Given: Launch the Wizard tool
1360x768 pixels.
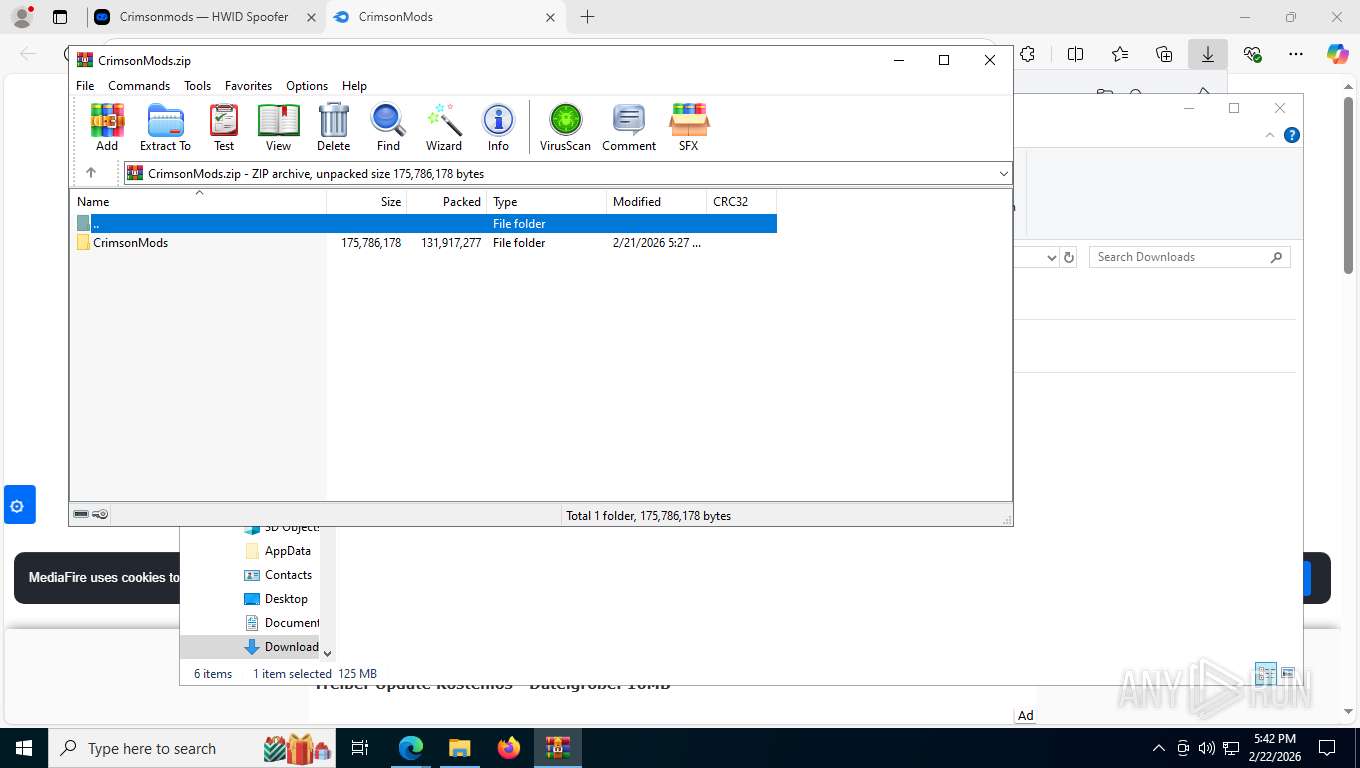Looking at the screenshot, I should click(x=444, y=127).
